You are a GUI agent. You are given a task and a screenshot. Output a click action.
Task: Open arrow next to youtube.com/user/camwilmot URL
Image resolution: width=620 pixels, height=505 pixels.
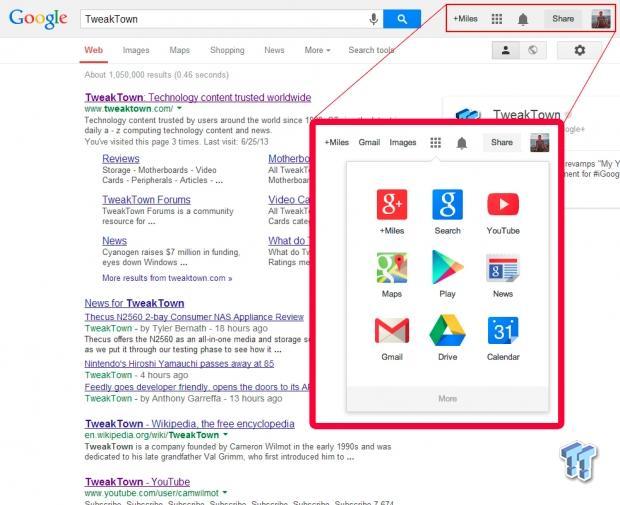click(225, 493)
